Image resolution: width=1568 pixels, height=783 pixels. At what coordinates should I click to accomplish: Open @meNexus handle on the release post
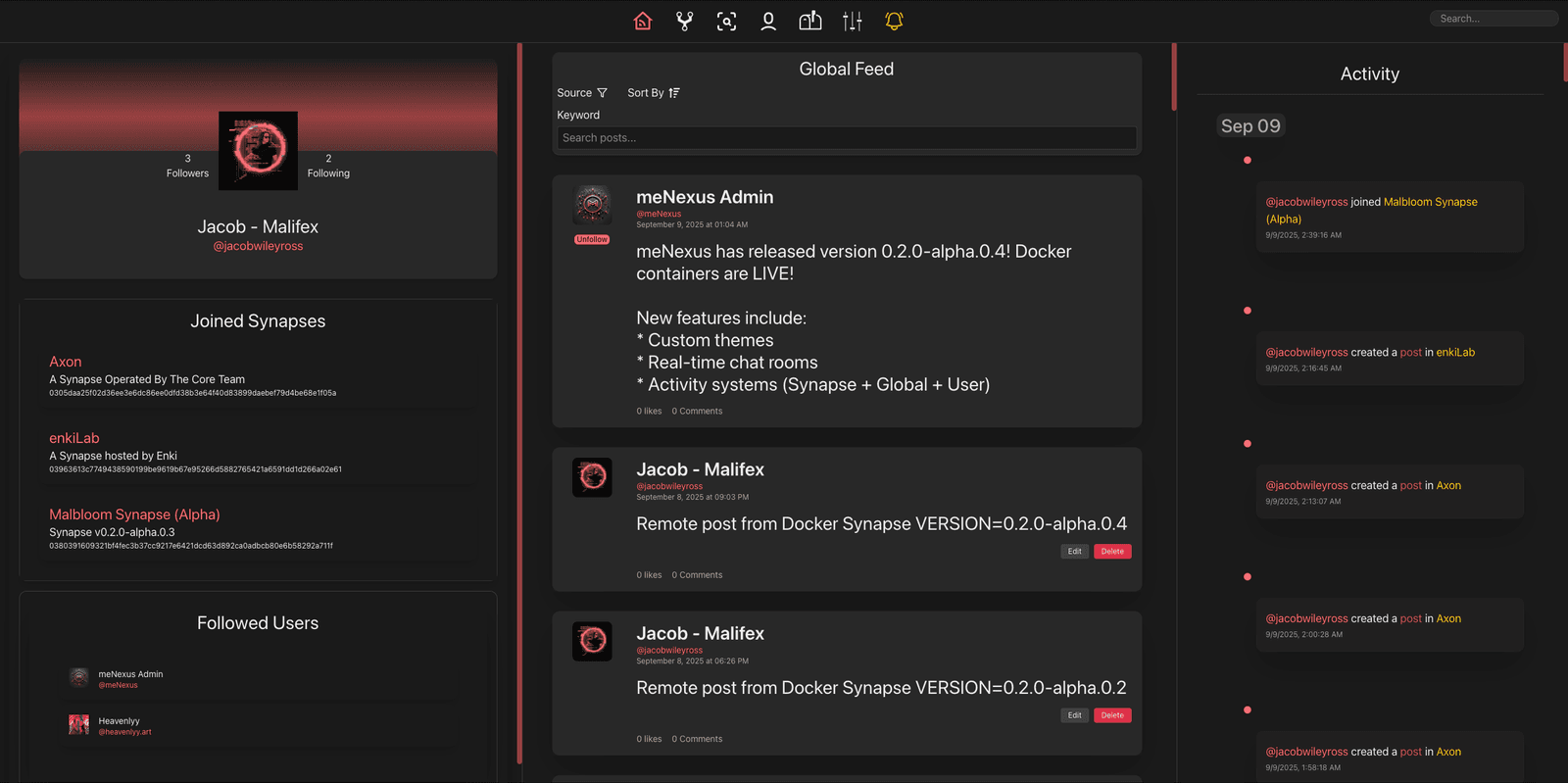coord(659,214)
